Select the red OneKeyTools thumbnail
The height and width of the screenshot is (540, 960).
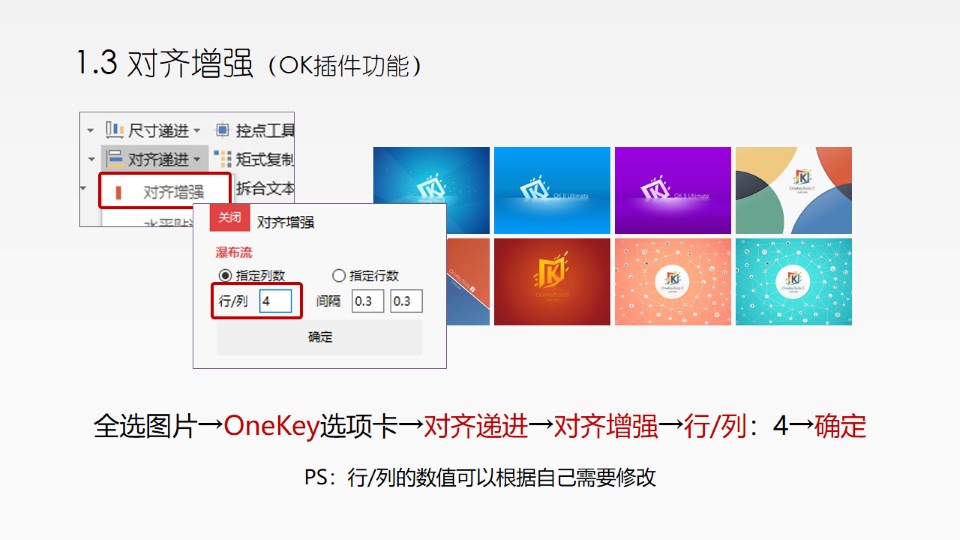(x=552, y=282)
